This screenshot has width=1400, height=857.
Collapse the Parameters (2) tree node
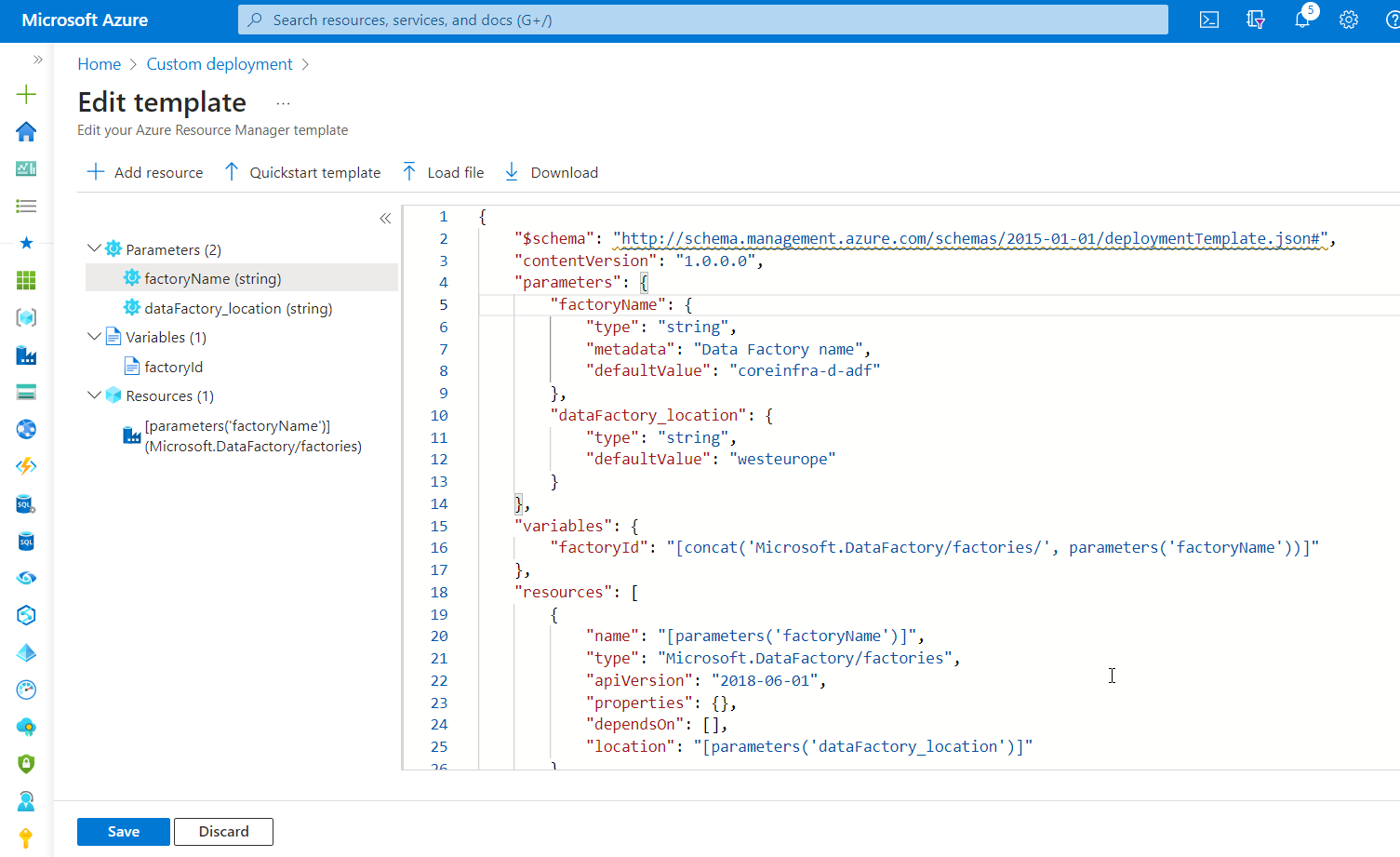(94, 248)
